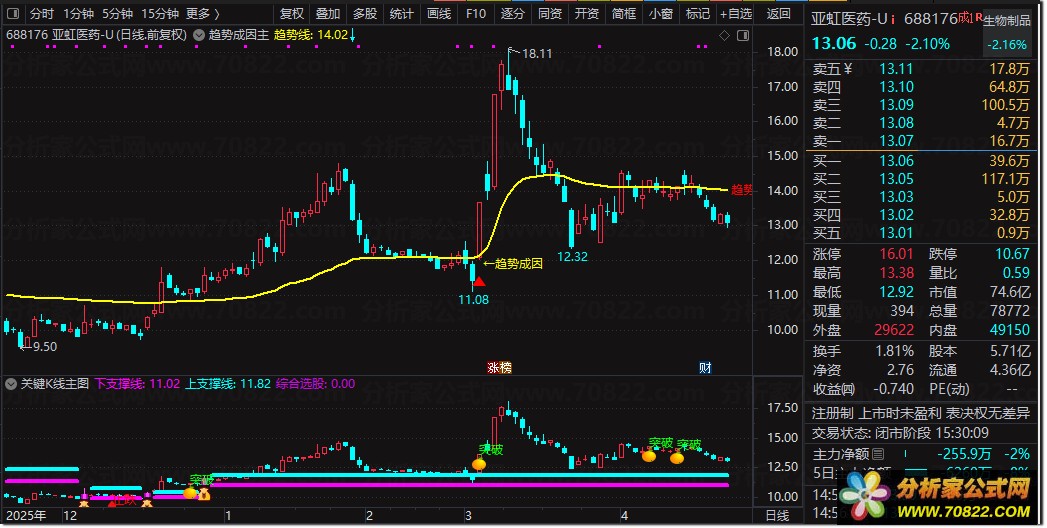Click the money bag icon near January
1047x528 pixels.
[x=204, y=494]
